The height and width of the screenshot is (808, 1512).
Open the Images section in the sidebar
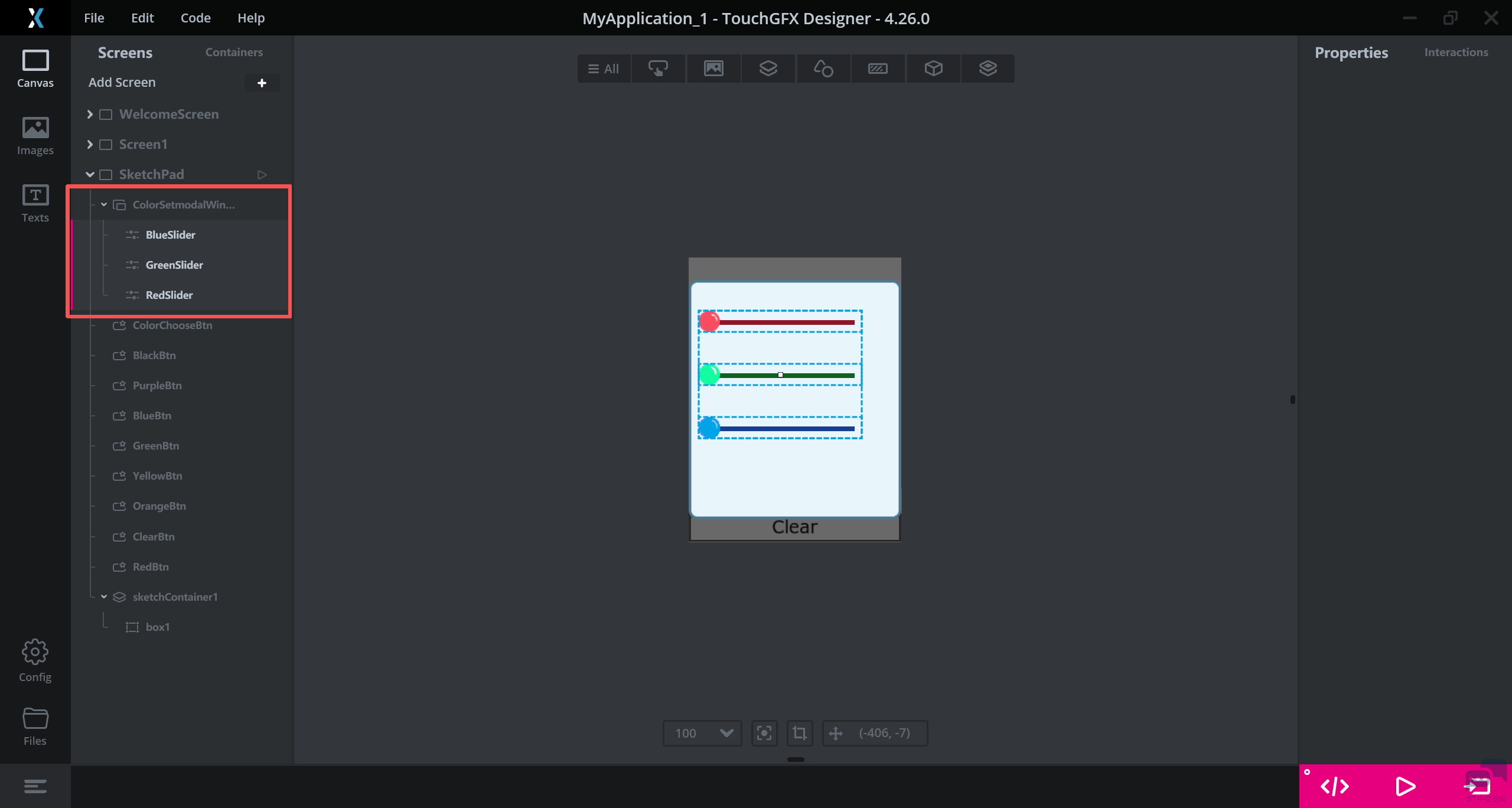35,136
